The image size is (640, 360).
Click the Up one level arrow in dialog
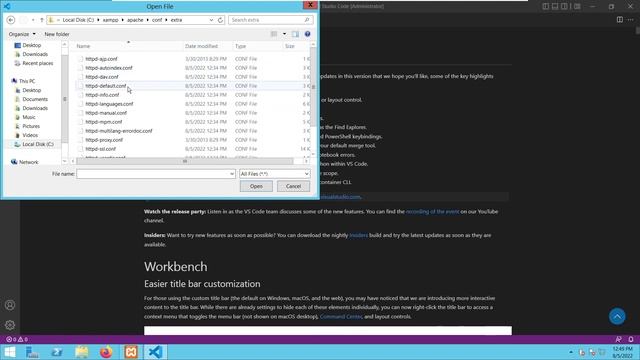click(42, 20)
